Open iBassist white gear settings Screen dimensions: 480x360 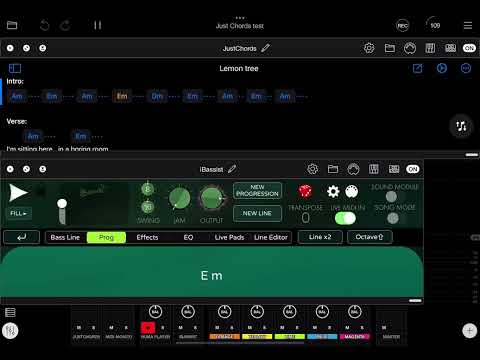[333, 192]
